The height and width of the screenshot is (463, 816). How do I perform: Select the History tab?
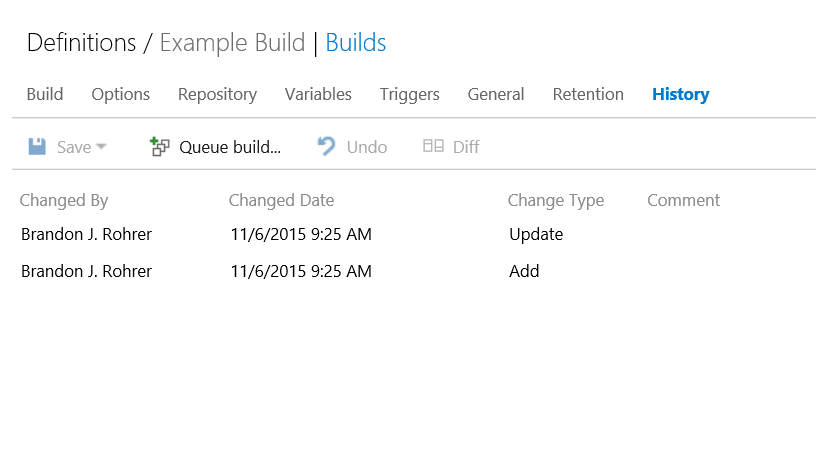pyautogui.click(x=681, y=94)
